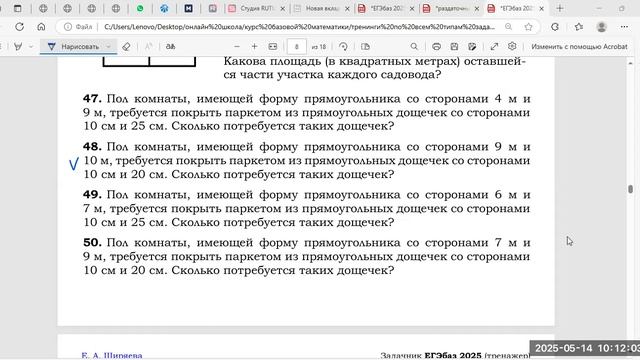Viewport: 640px width, 360px height.
Task: Open the browser settings and more menu
Action: pos(624,27)
